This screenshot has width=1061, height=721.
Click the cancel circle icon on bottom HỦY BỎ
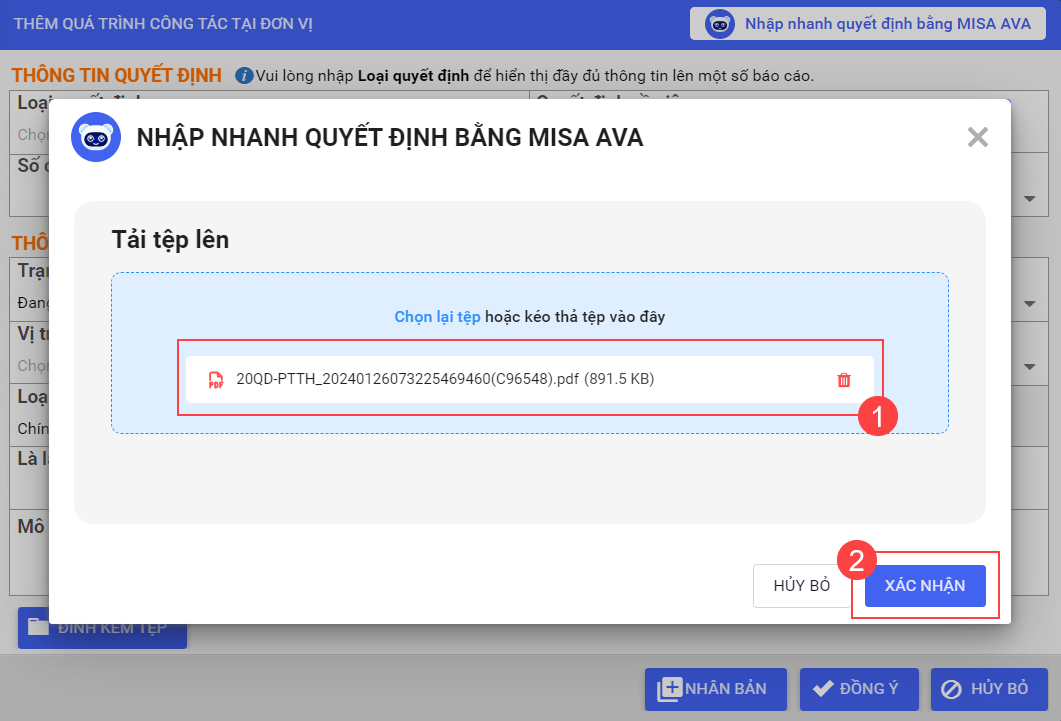[951, 690]
